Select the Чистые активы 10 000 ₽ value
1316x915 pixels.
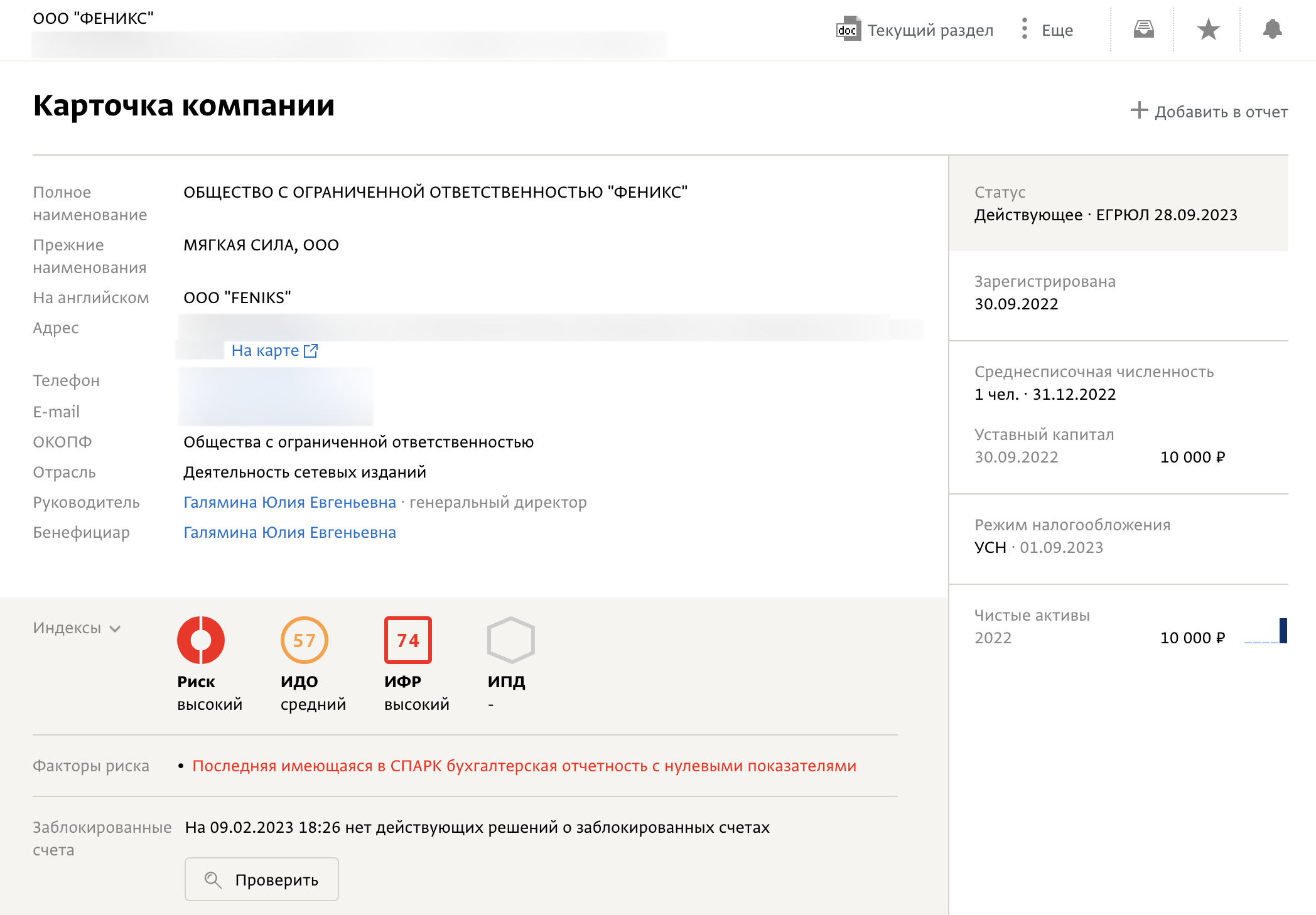click(1192, 638)
